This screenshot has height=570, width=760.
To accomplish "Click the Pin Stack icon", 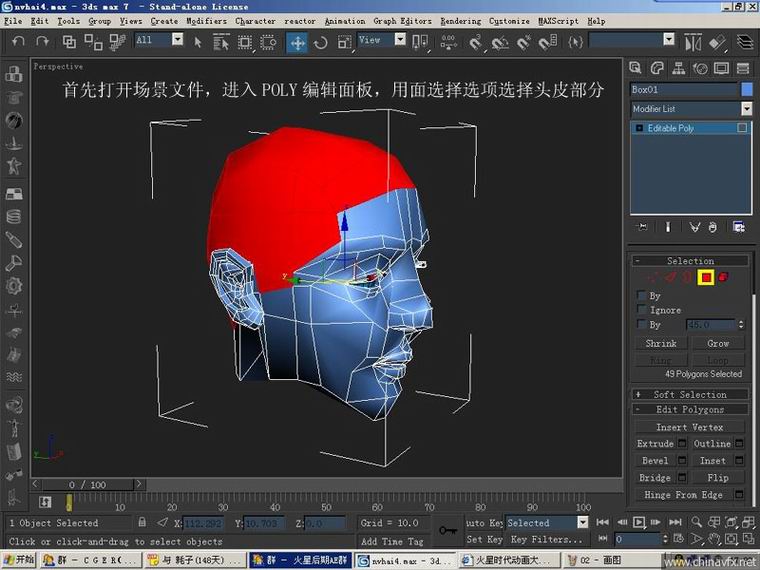I will point(643,227).
